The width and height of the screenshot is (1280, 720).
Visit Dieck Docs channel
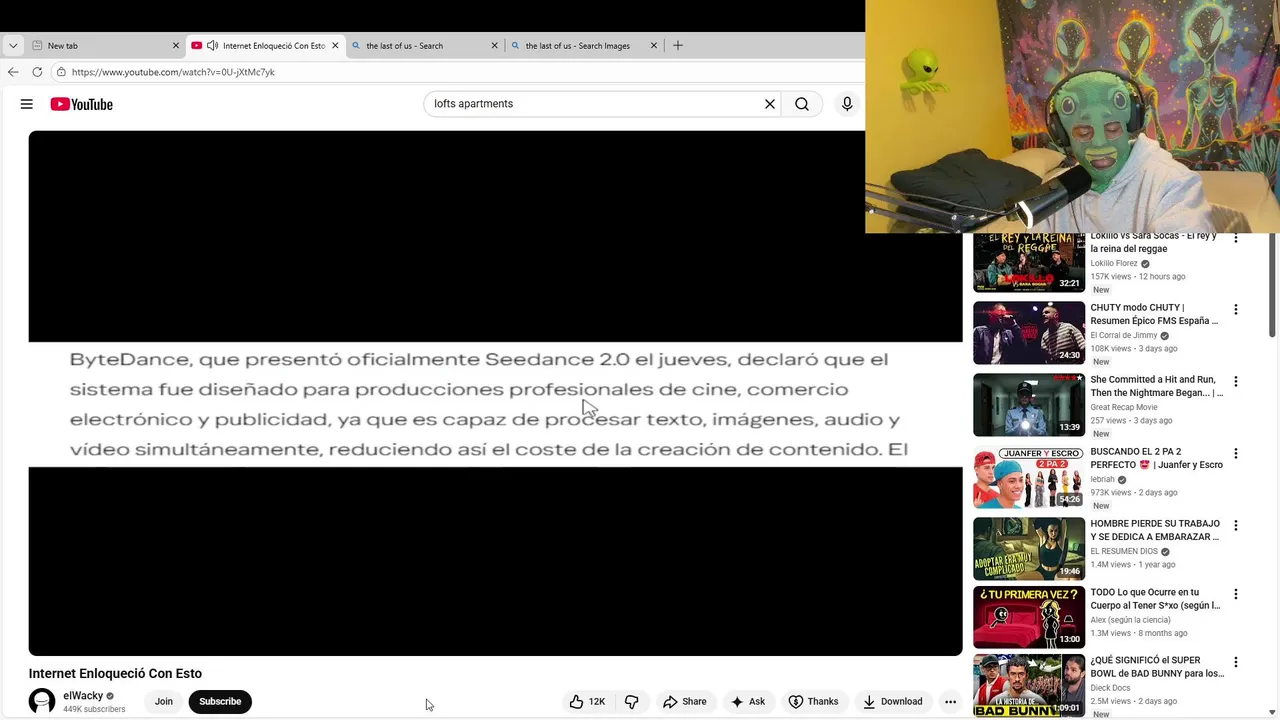pos(1110,688)
